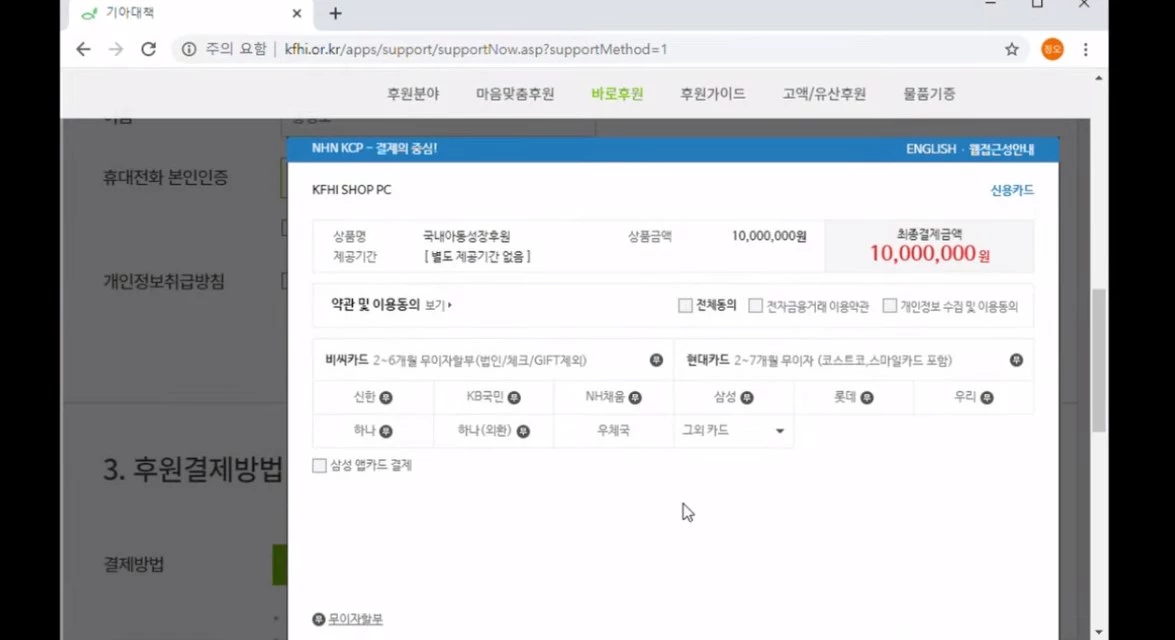
Task: Open Chrome's three-dot menu
Action: point(1085,49)
